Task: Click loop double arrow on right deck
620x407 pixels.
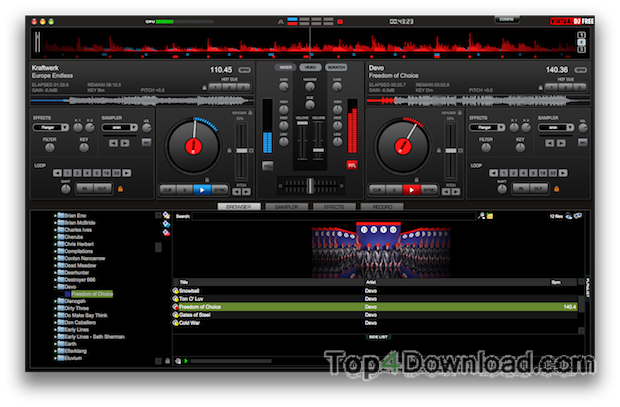Action: [563, 173]
